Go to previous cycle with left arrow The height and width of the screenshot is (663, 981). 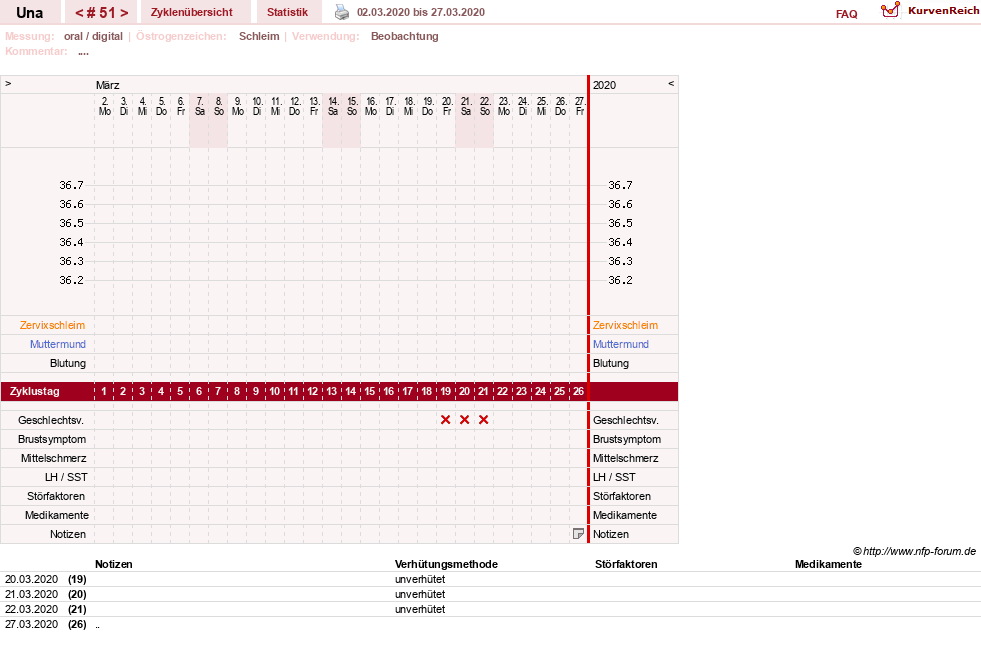click(79, 13)
